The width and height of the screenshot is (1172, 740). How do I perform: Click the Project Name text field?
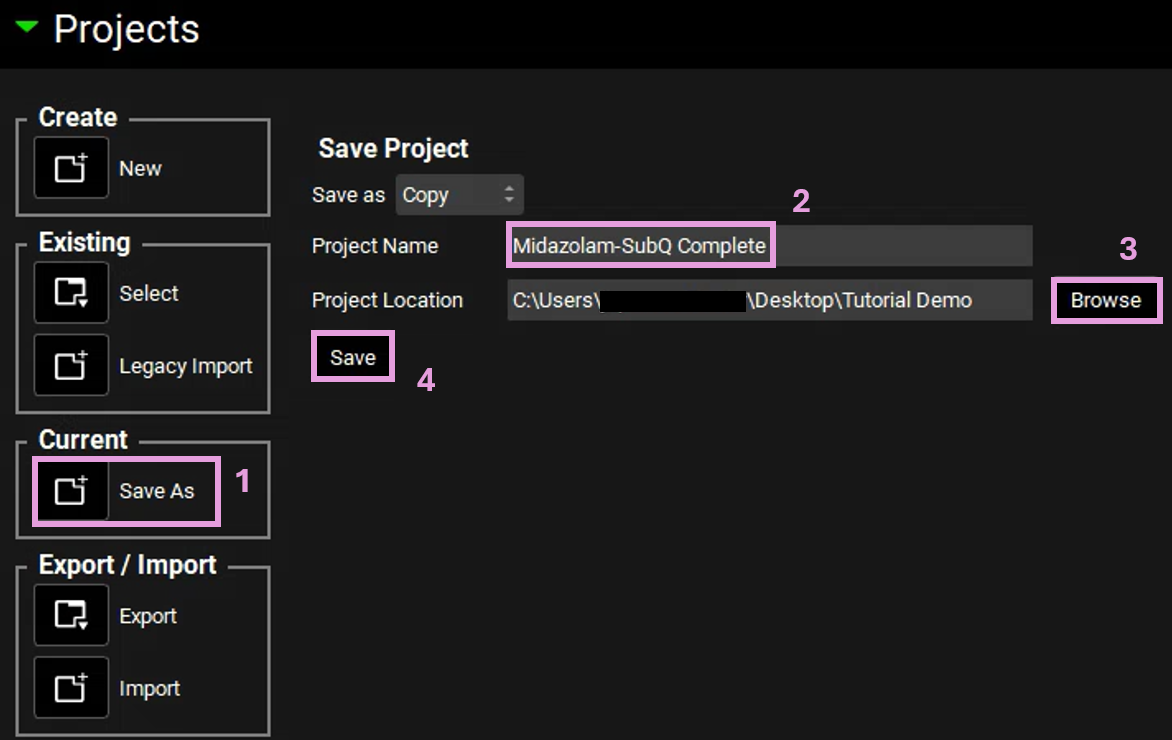tap(768, 246)
